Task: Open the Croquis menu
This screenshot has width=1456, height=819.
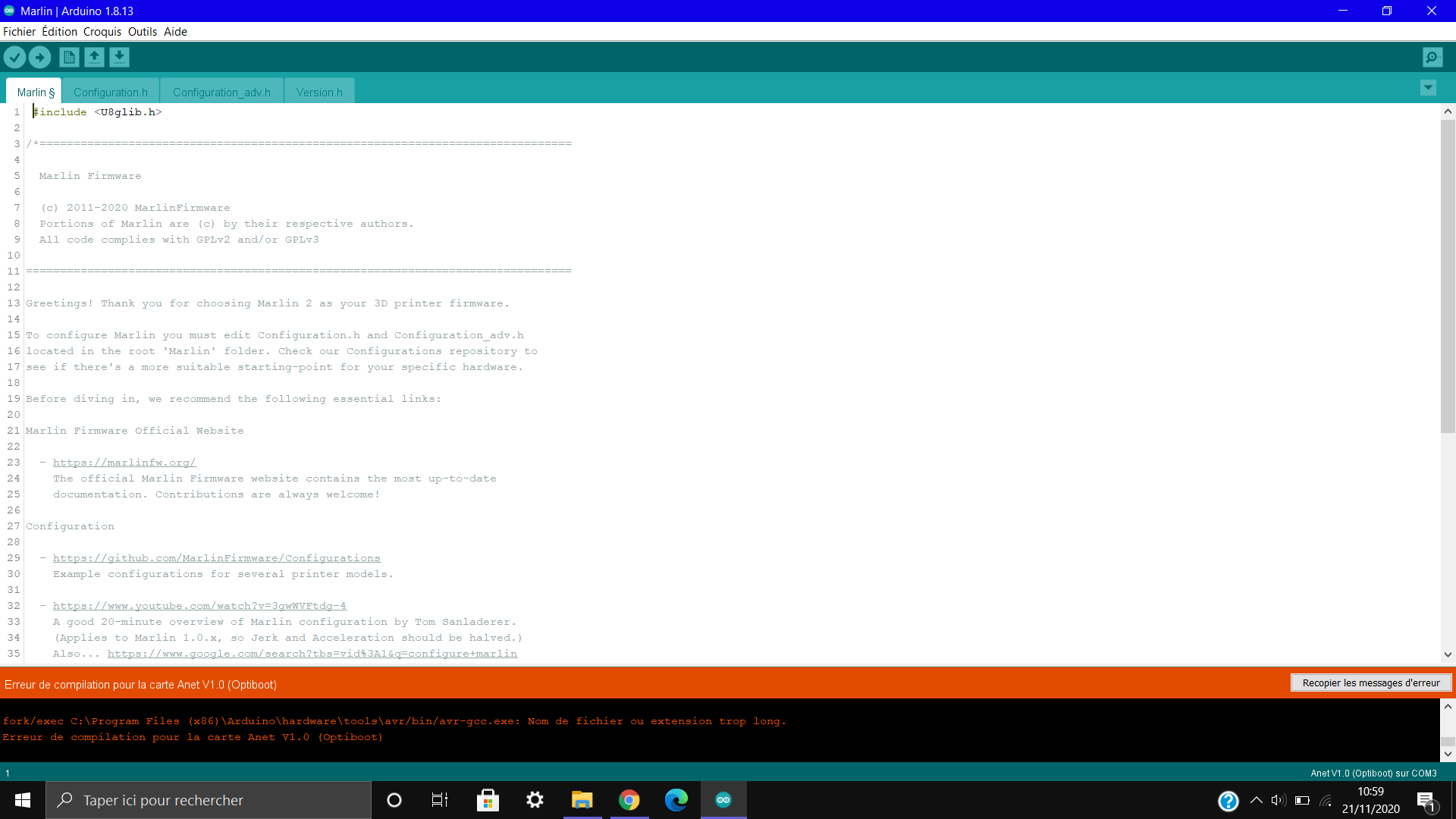Action: [102, 31]
